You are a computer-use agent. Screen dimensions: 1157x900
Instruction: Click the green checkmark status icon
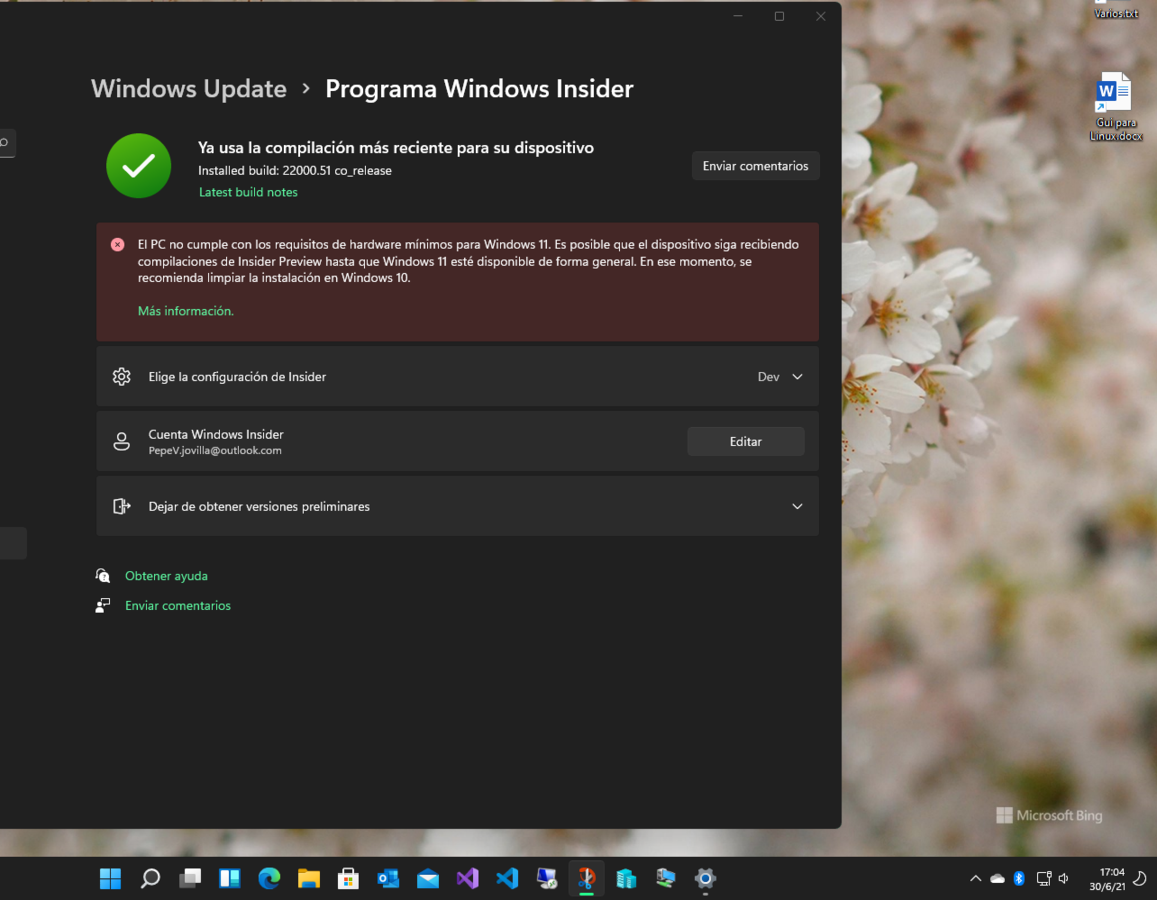click(x=139, y=166)
